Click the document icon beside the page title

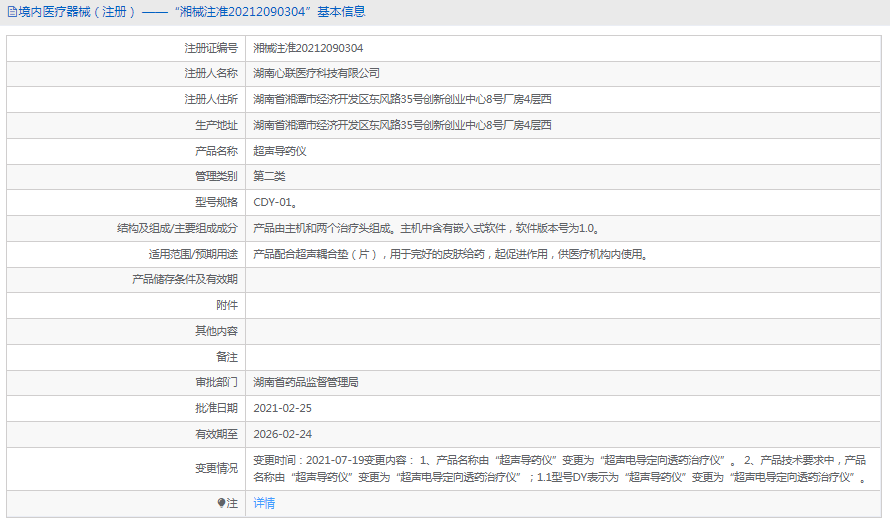point(12,12)
